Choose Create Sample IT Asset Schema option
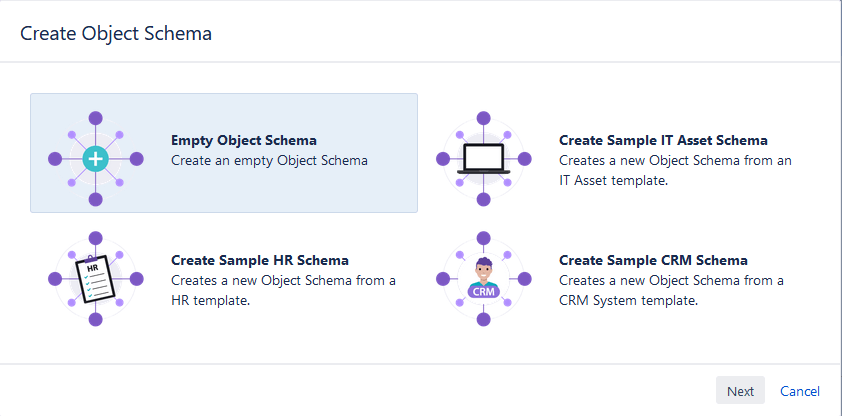 point(663,141)
